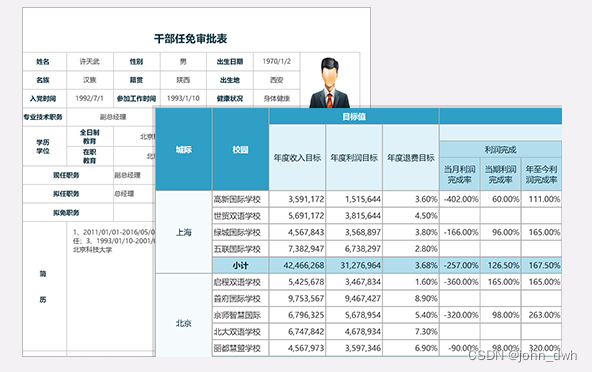Viewport: 592px width, 372px height.
Task: Click the 城际 column header
Action: point(183,150)
